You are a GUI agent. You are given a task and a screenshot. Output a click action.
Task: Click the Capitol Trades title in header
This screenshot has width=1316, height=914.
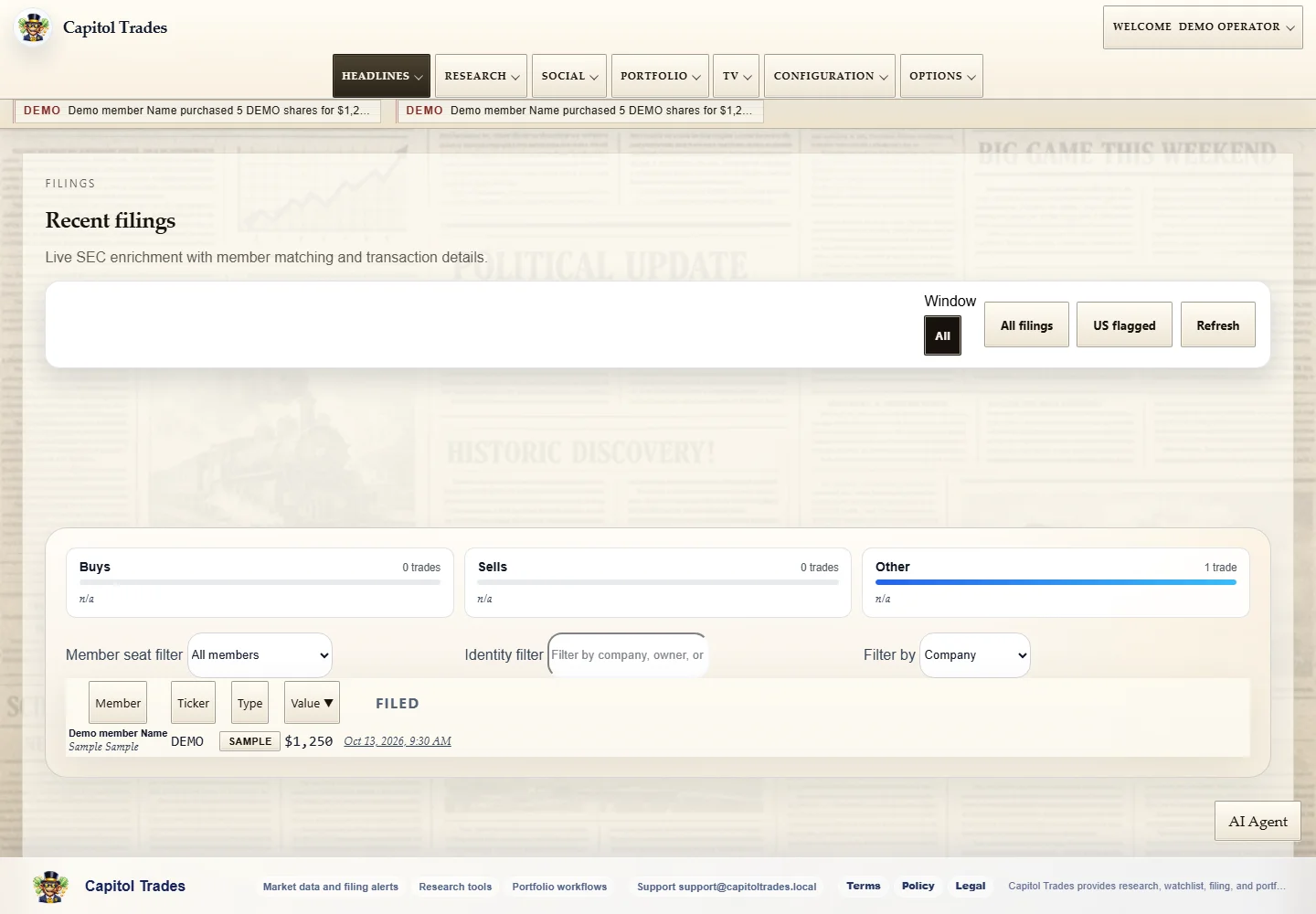115,27
